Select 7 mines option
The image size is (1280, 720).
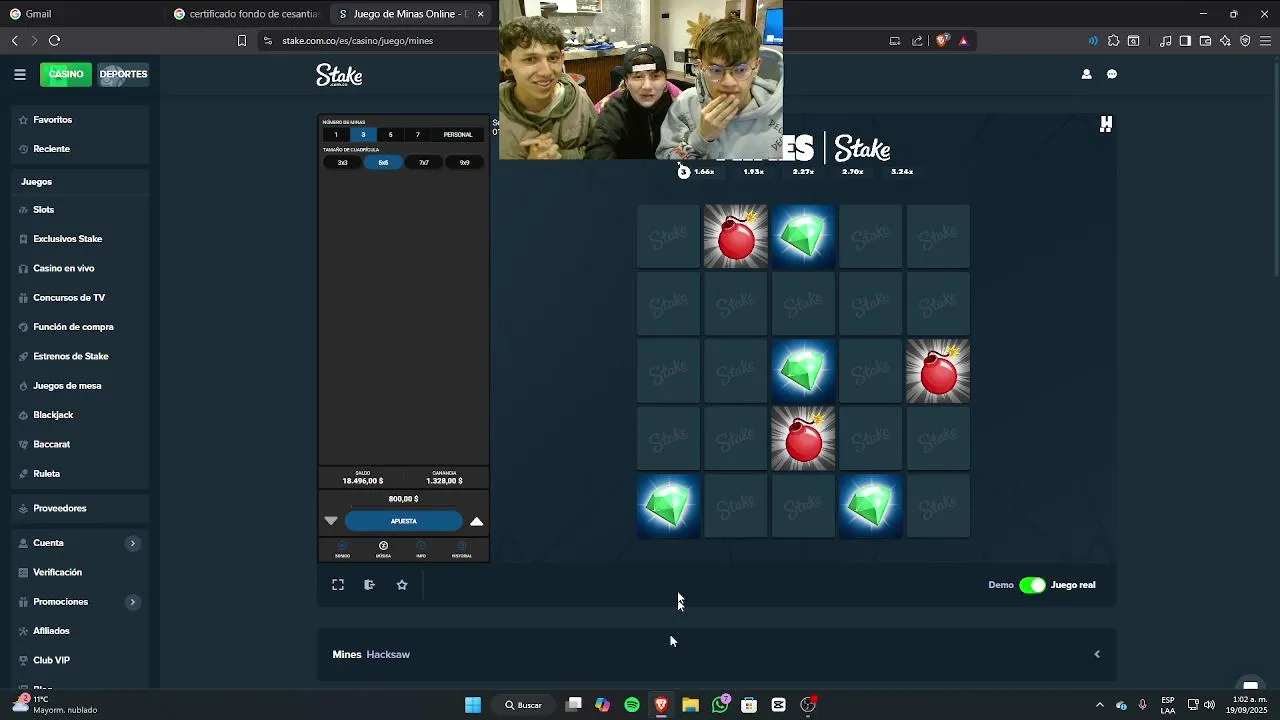point(418,134)
